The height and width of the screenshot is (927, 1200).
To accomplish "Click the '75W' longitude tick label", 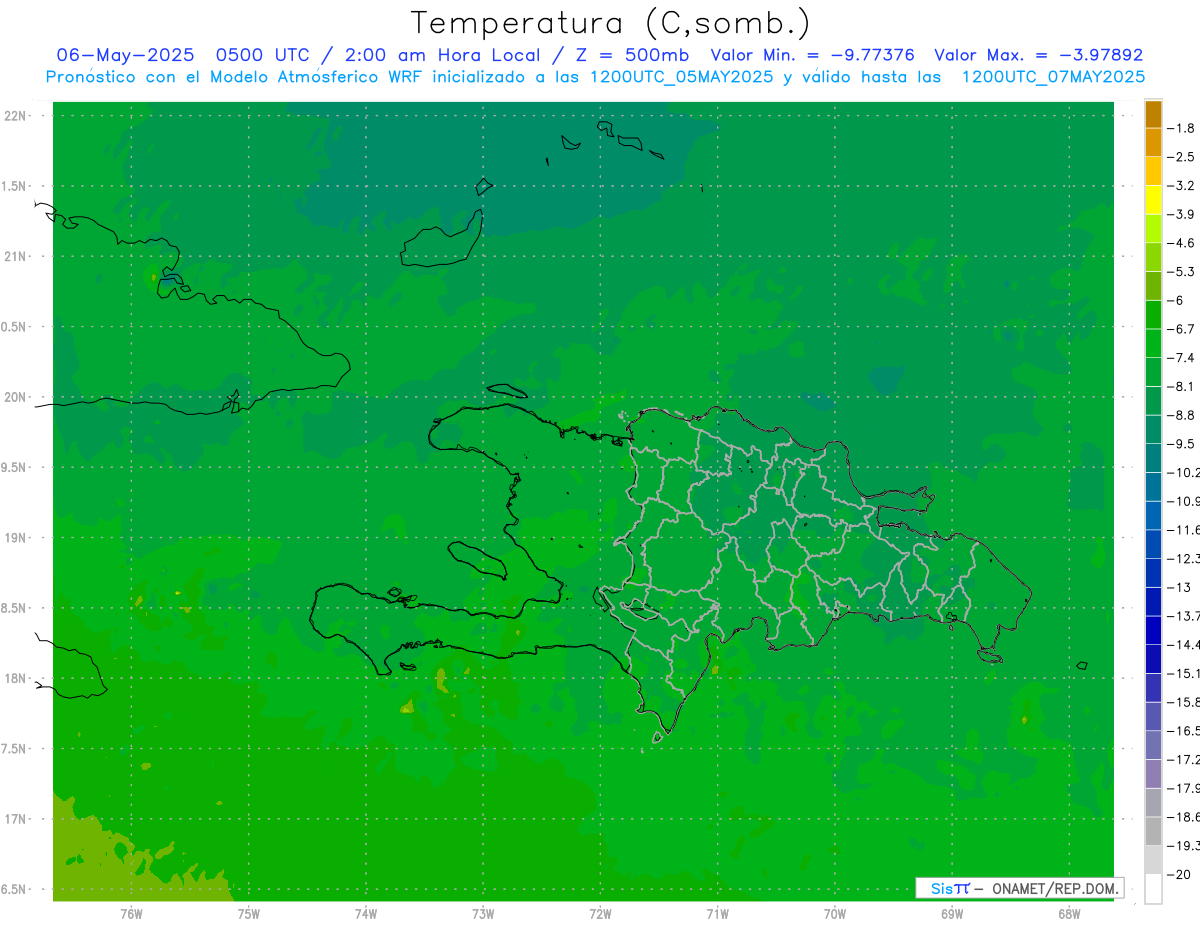I will tap(249, 914).
